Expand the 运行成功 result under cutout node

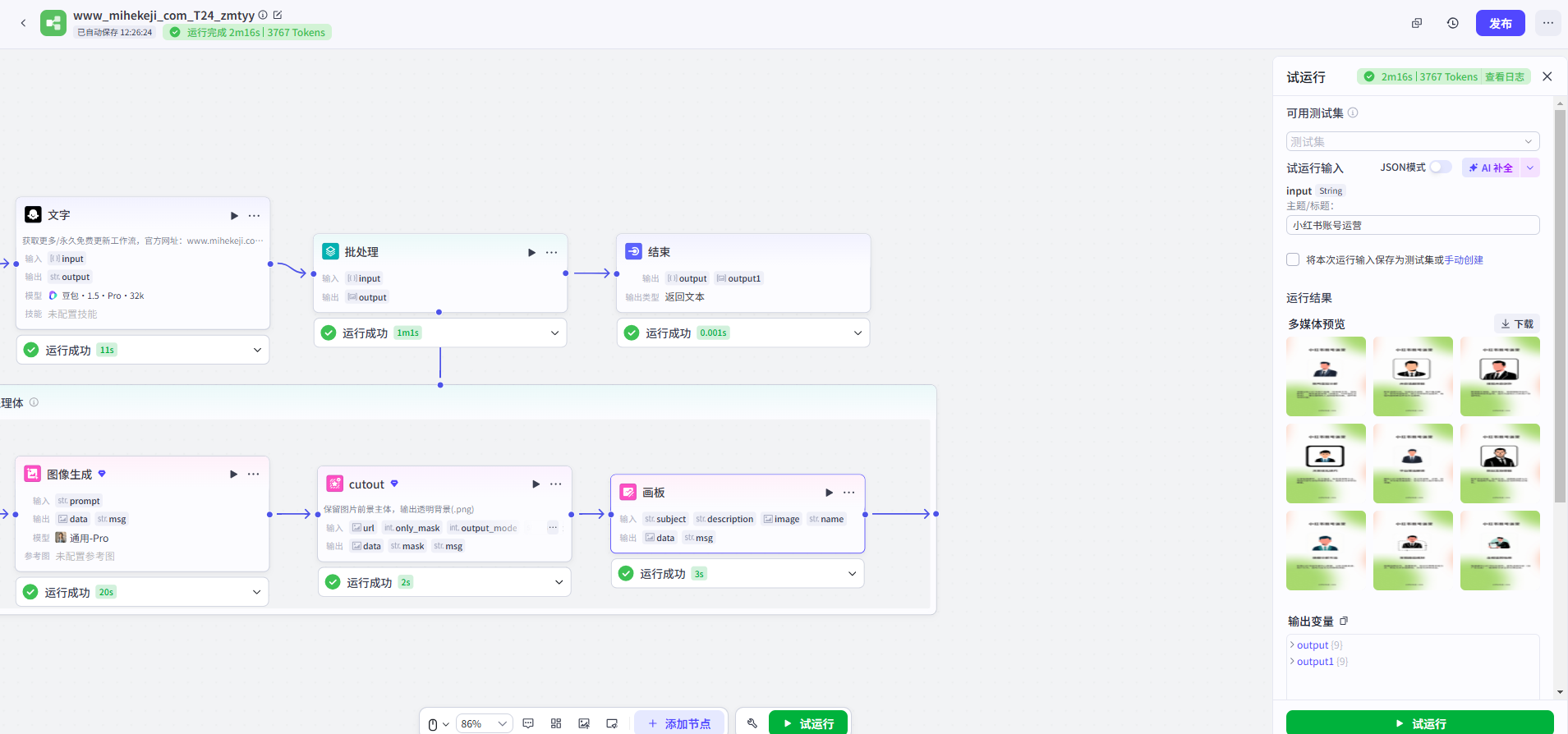[x=559, y=582]
